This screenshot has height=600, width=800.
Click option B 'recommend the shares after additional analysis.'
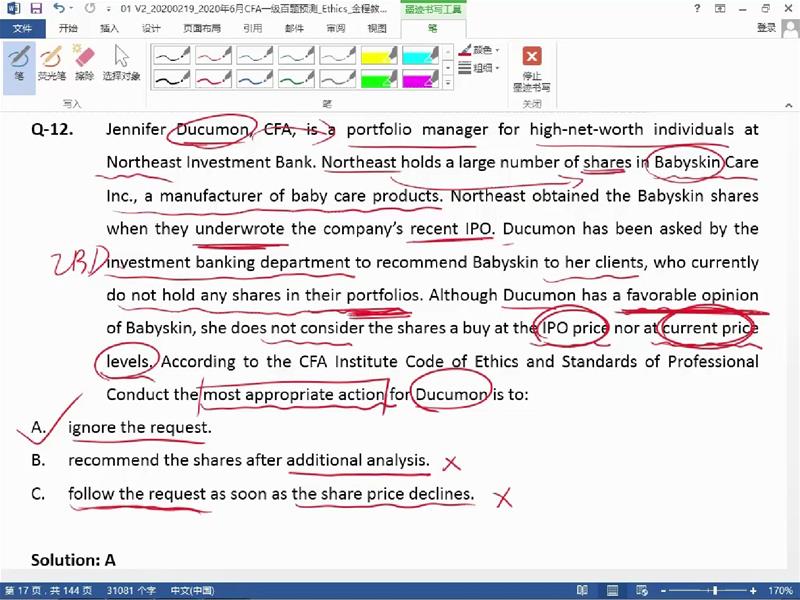[x=249, y=460]
